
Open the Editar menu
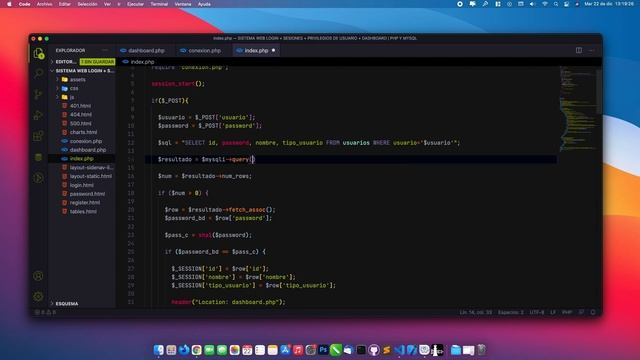coord(64,4)
